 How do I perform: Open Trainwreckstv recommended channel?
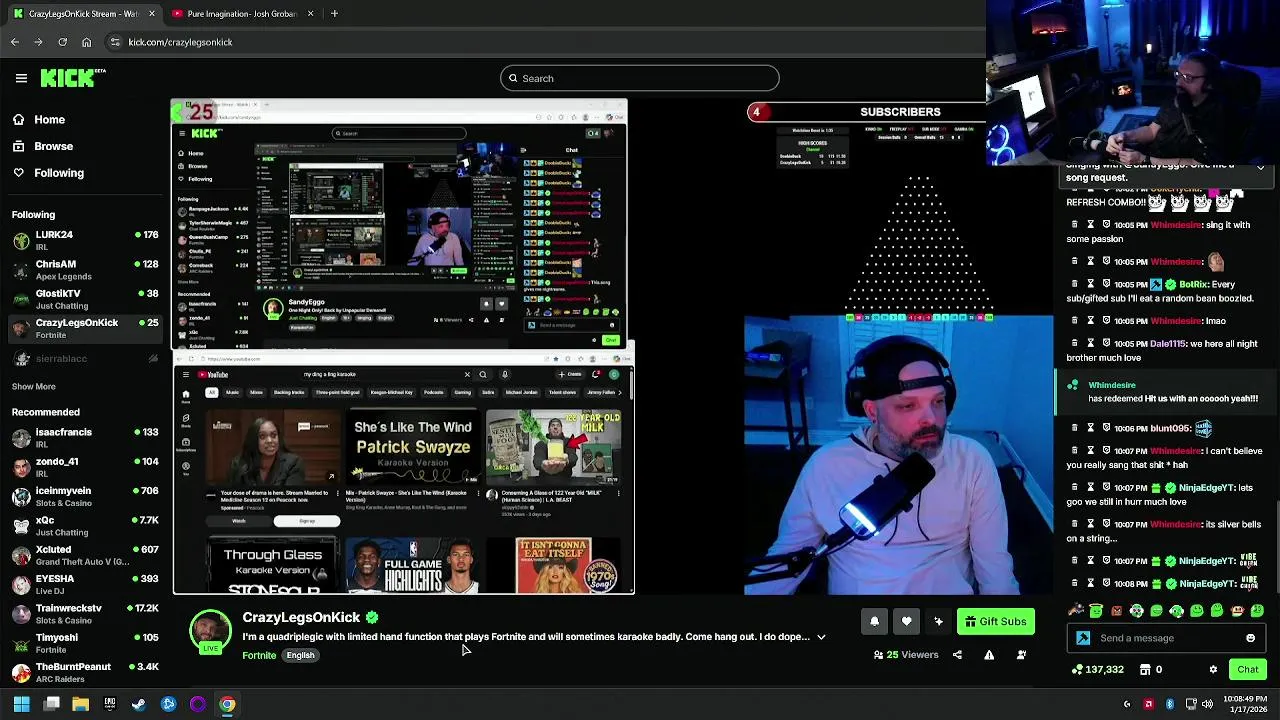[x=84, y=614]
